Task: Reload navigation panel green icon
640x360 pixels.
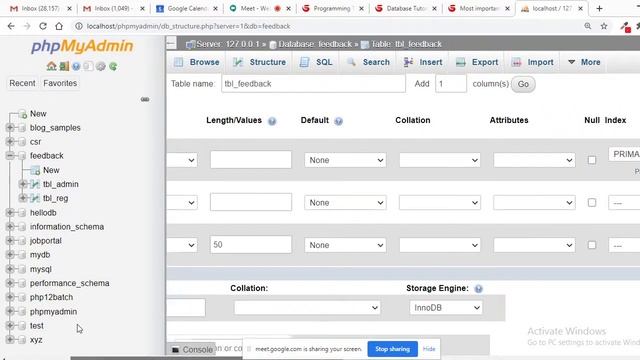Action: (113, 66)
